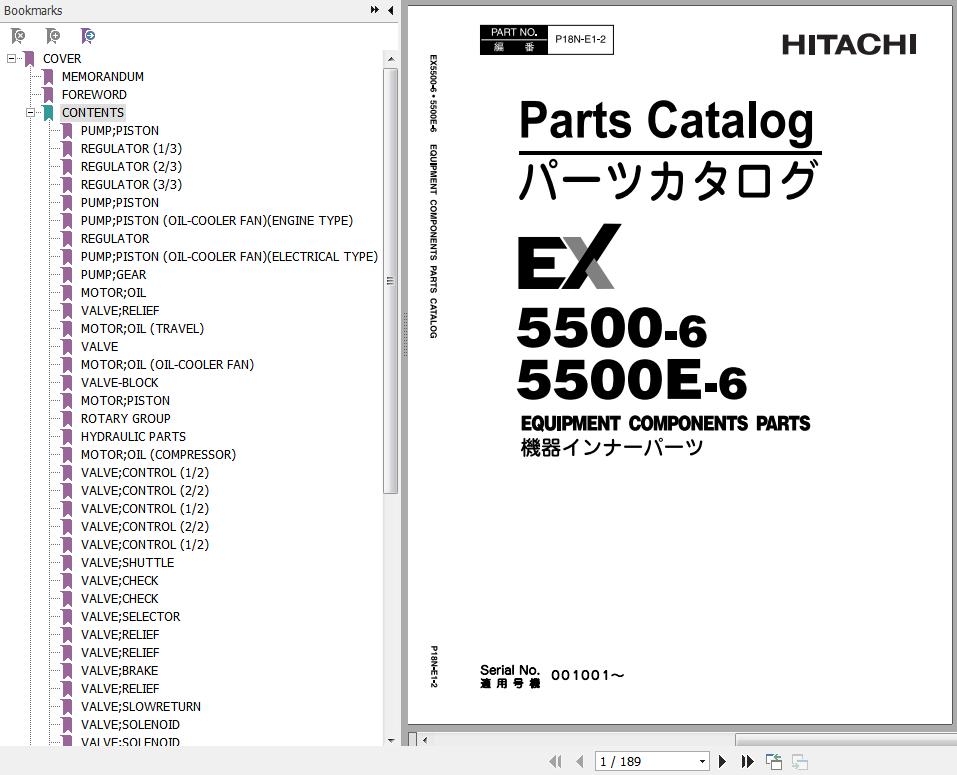
Task: Click bookmark panel scrollbar up arrow
Action: tap(391, 59)
